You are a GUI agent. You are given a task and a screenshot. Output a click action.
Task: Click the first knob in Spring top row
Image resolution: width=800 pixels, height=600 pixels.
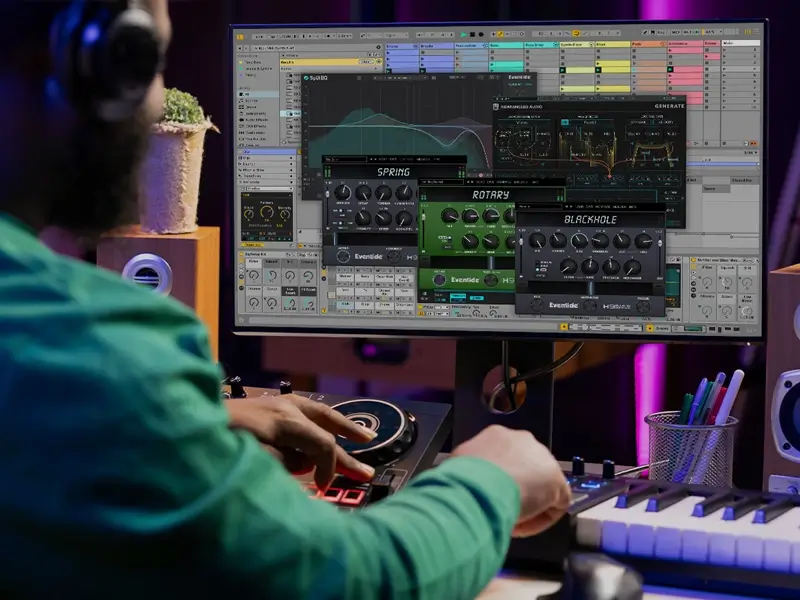342,192
